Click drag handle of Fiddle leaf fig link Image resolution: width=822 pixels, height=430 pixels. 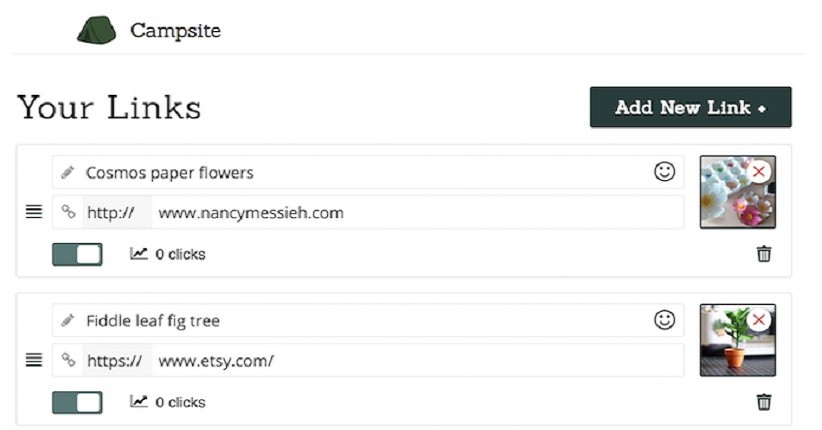[x=34, y=360]
